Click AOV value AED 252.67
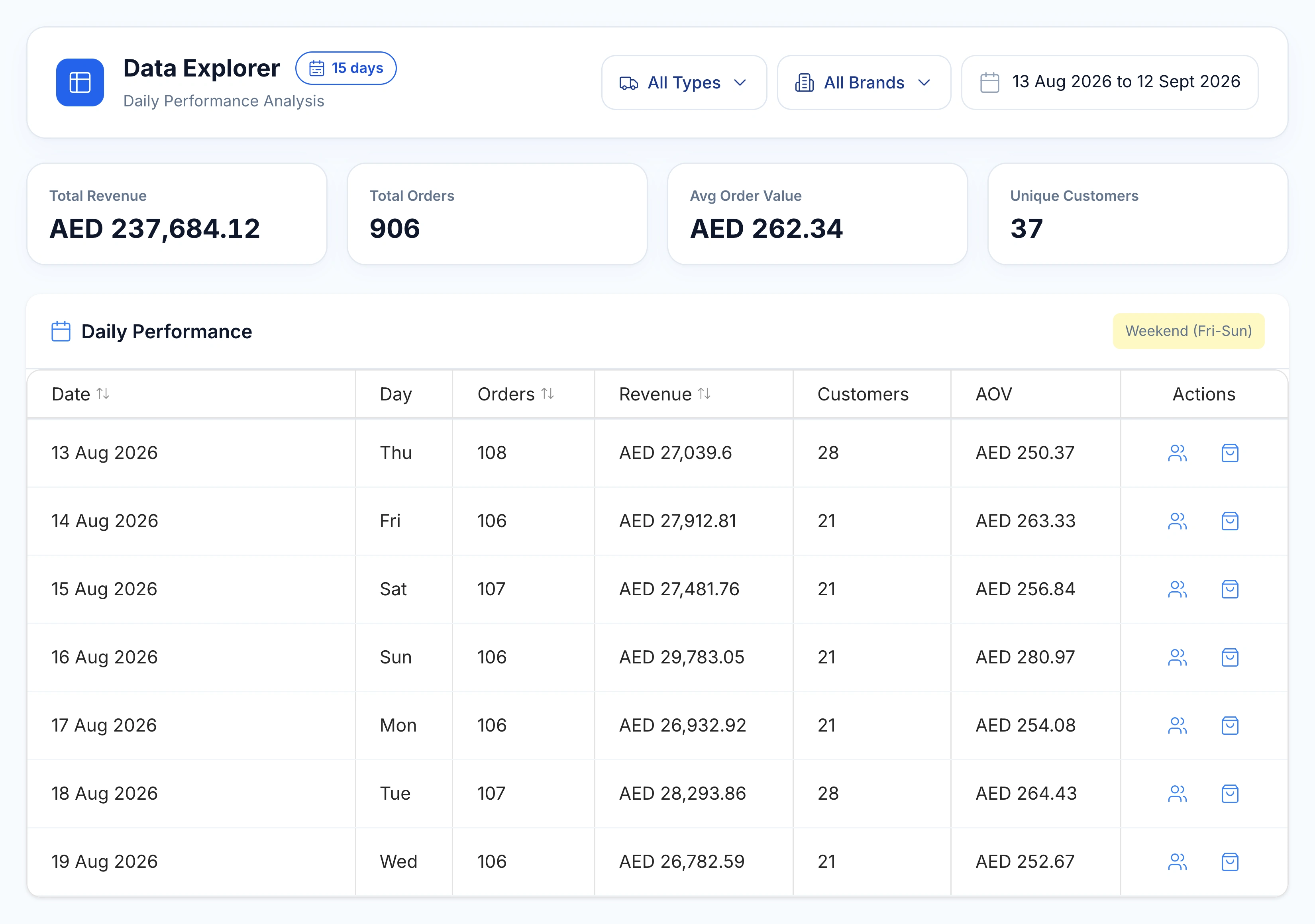This screenshot has width=1315, height=924. click(x=1025, y=862)
